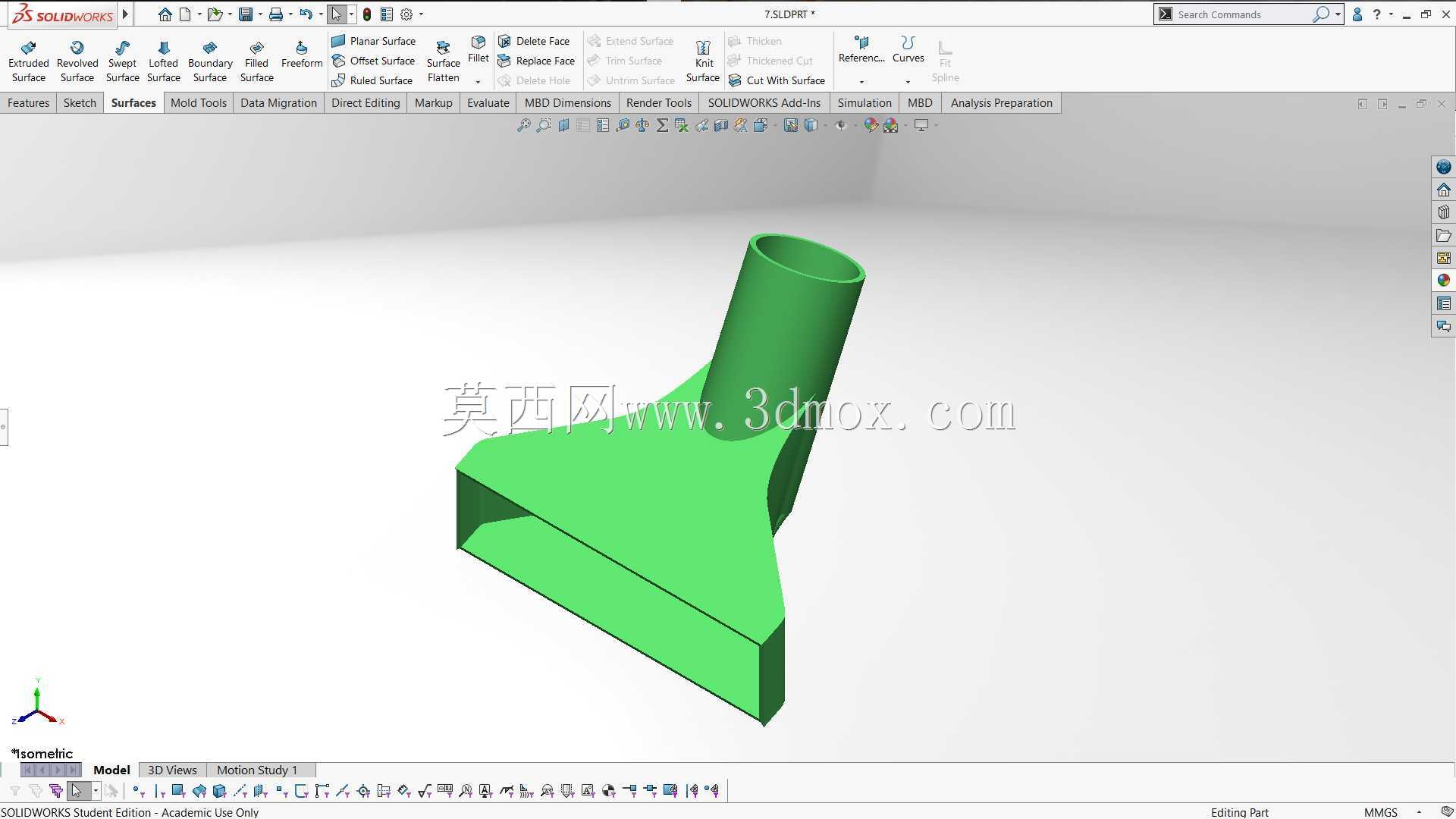Open the View Palette task pane icon
Viewport: 1456px width, 819px height.
(x=1443, y=258)
